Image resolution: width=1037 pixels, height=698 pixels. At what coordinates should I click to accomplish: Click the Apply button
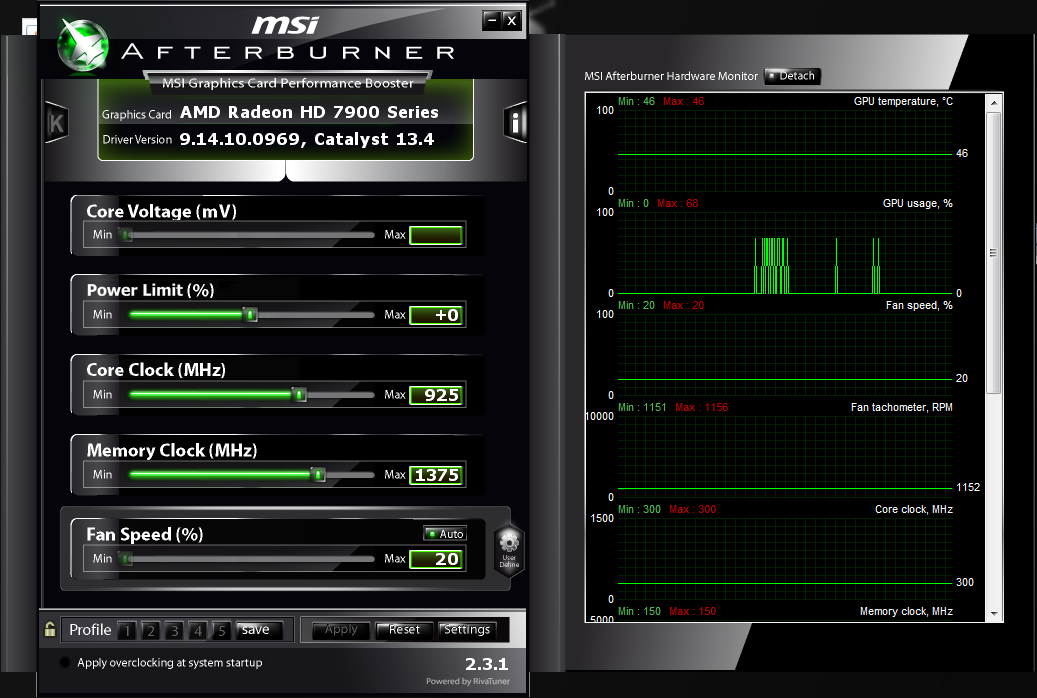[341, 630]
